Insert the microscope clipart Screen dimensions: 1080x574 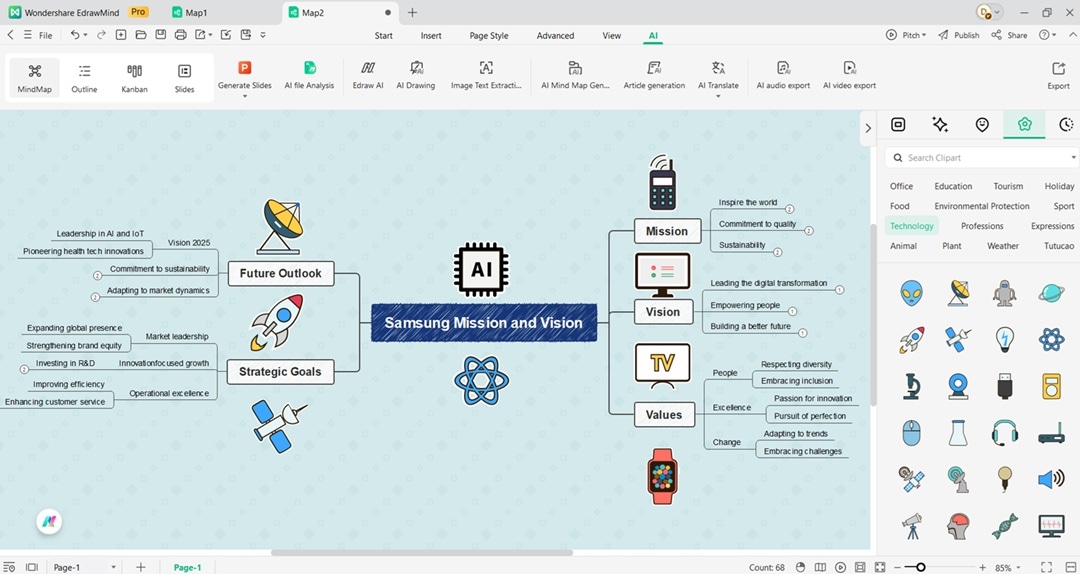point(911,387)
